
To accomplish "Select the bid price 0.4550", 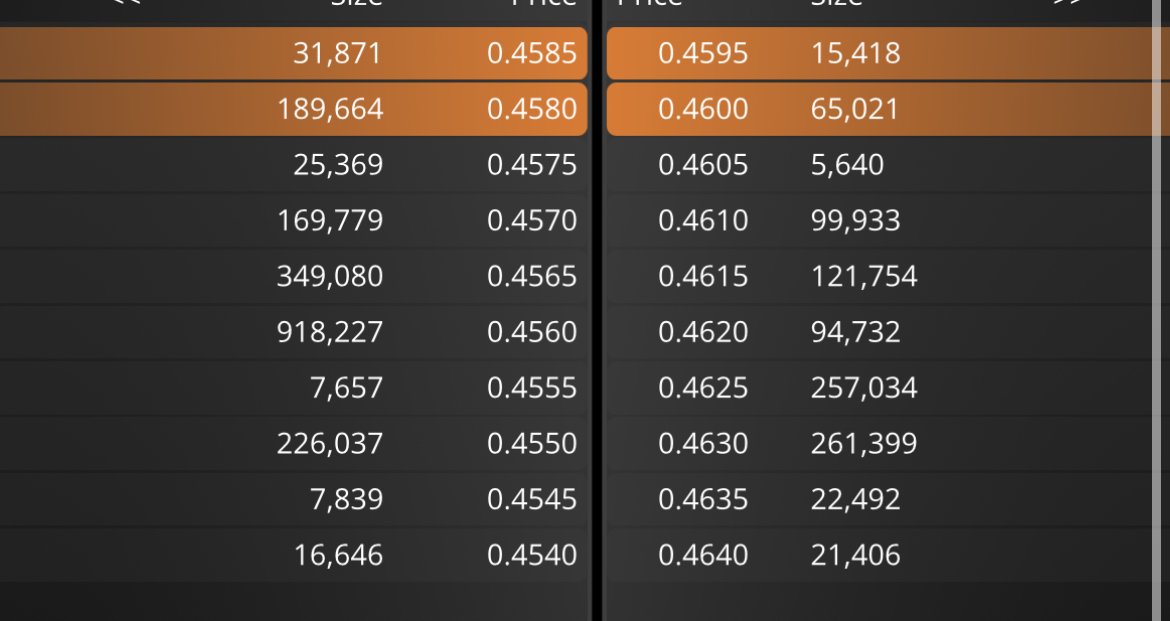I will tap(532, 443).
